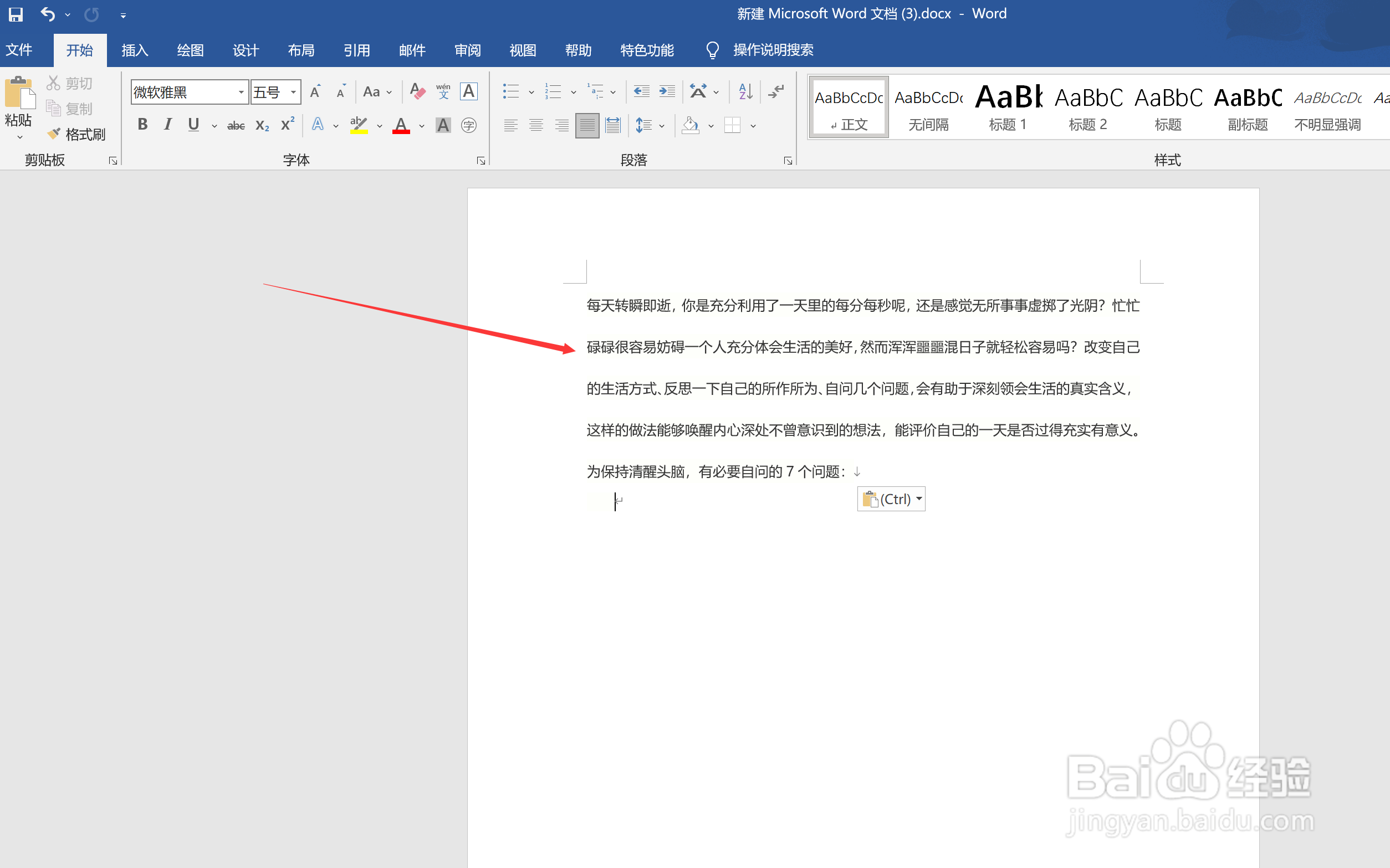Click the Save icon in quick access toolbar
This screenshot has height=868, width=1390.
(16, 14)
